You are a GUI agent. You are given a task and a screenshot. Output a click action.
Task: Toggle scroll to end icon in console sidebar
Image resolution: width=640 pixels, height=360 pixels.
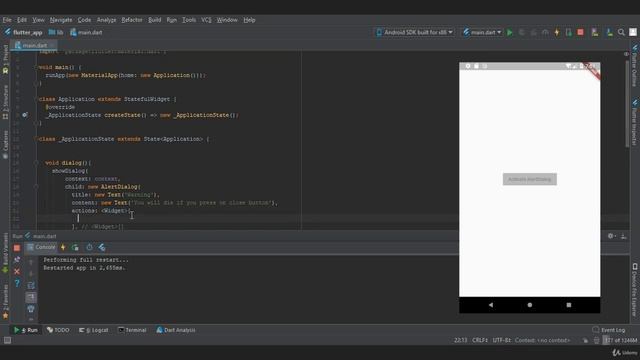(x=31, y=297)
